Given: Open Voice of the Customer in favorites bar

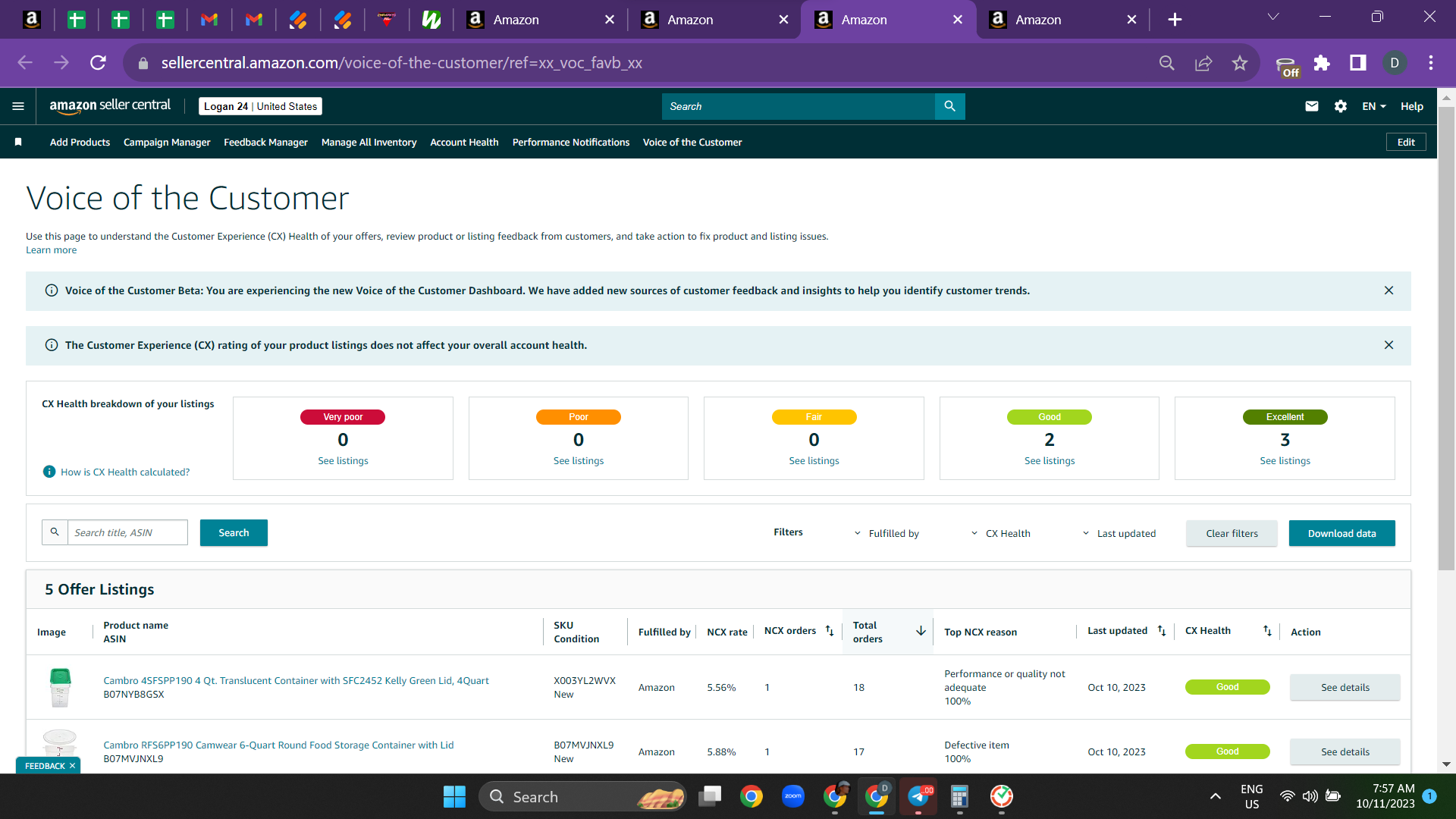Looking at the screenshot, I should click(692, 142).
